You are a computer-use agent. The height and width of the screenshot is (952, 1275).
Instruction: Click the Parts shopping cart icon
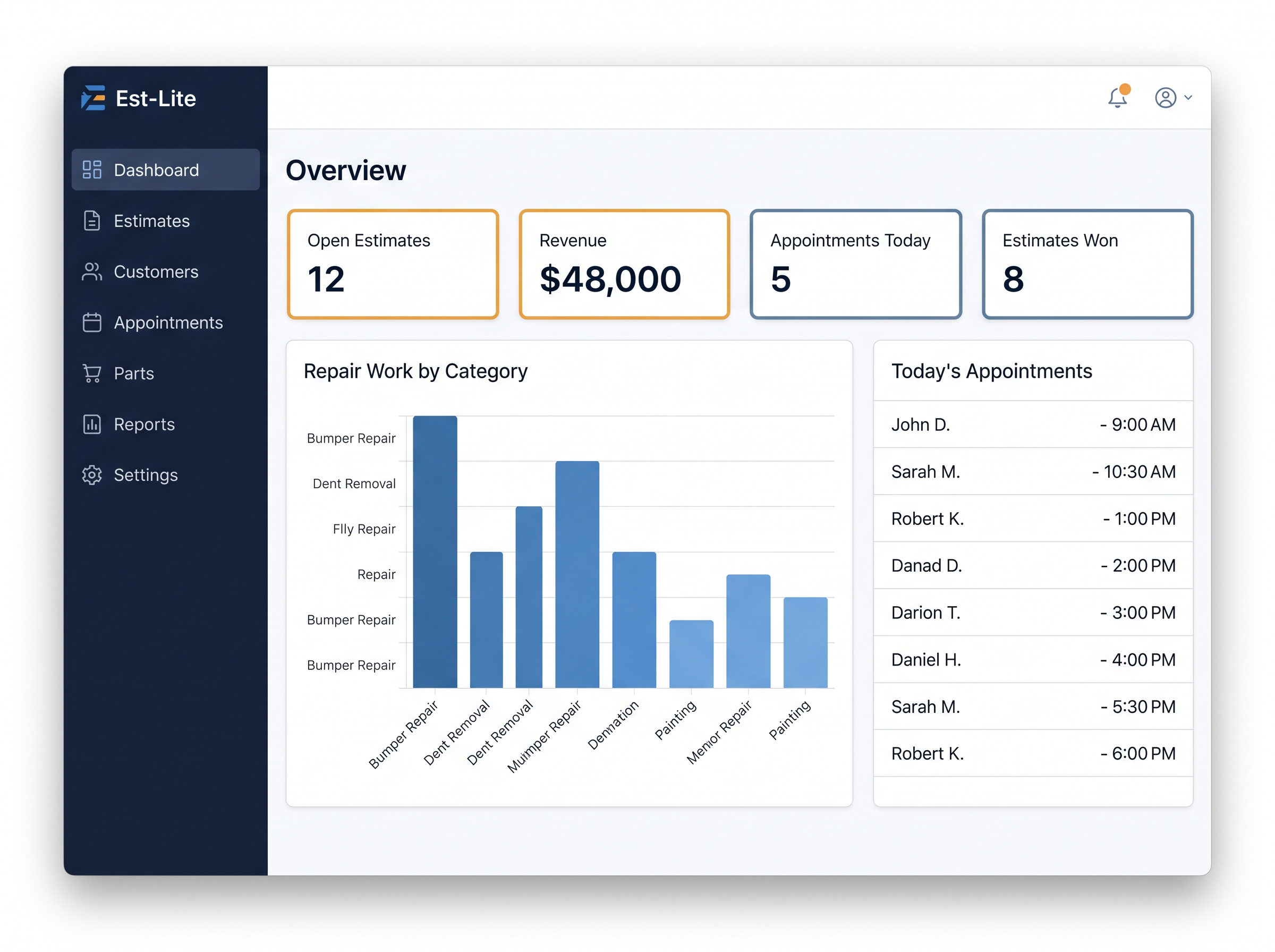click(x=92, y=373)
